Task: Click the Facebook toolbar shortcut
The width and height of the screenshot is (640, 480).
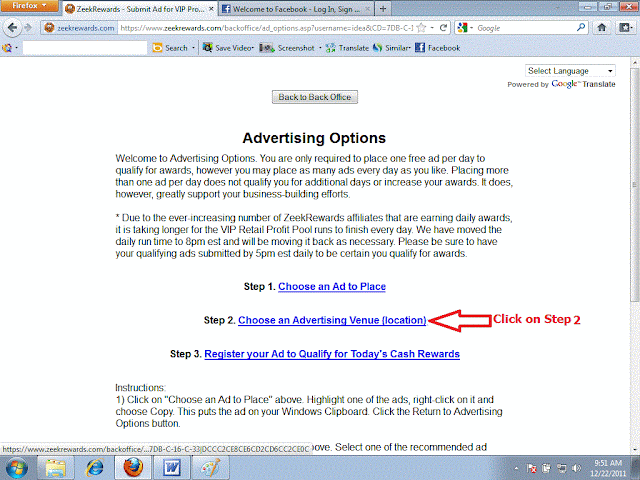Action: coord(438,48)
